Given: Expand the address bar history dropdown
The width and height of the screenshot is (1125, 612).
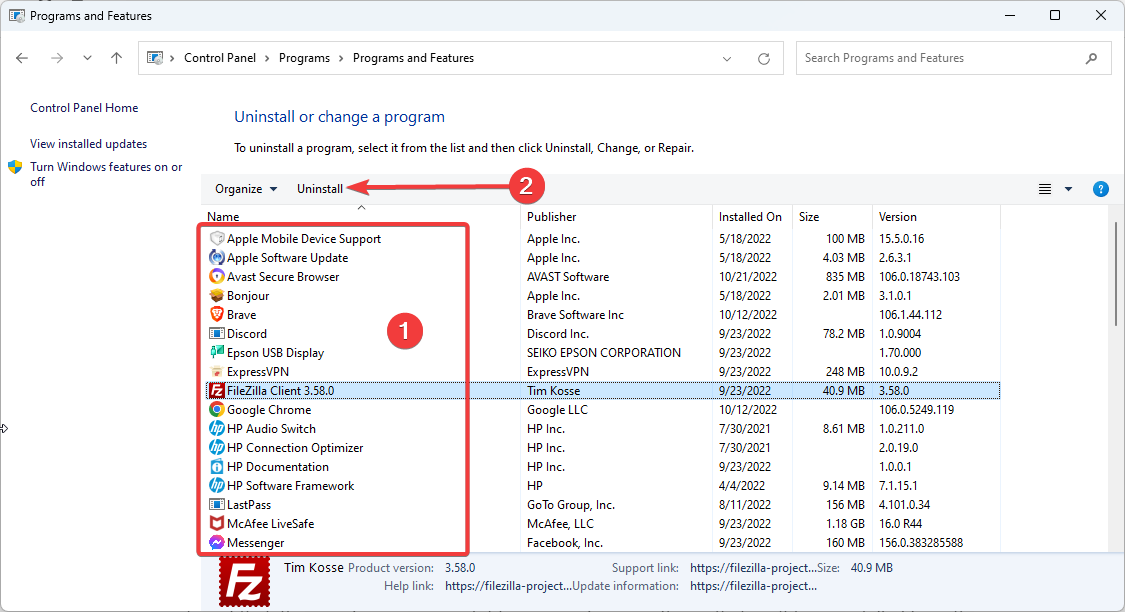Looking at the screenshot, I should click(x=727, y=59).
